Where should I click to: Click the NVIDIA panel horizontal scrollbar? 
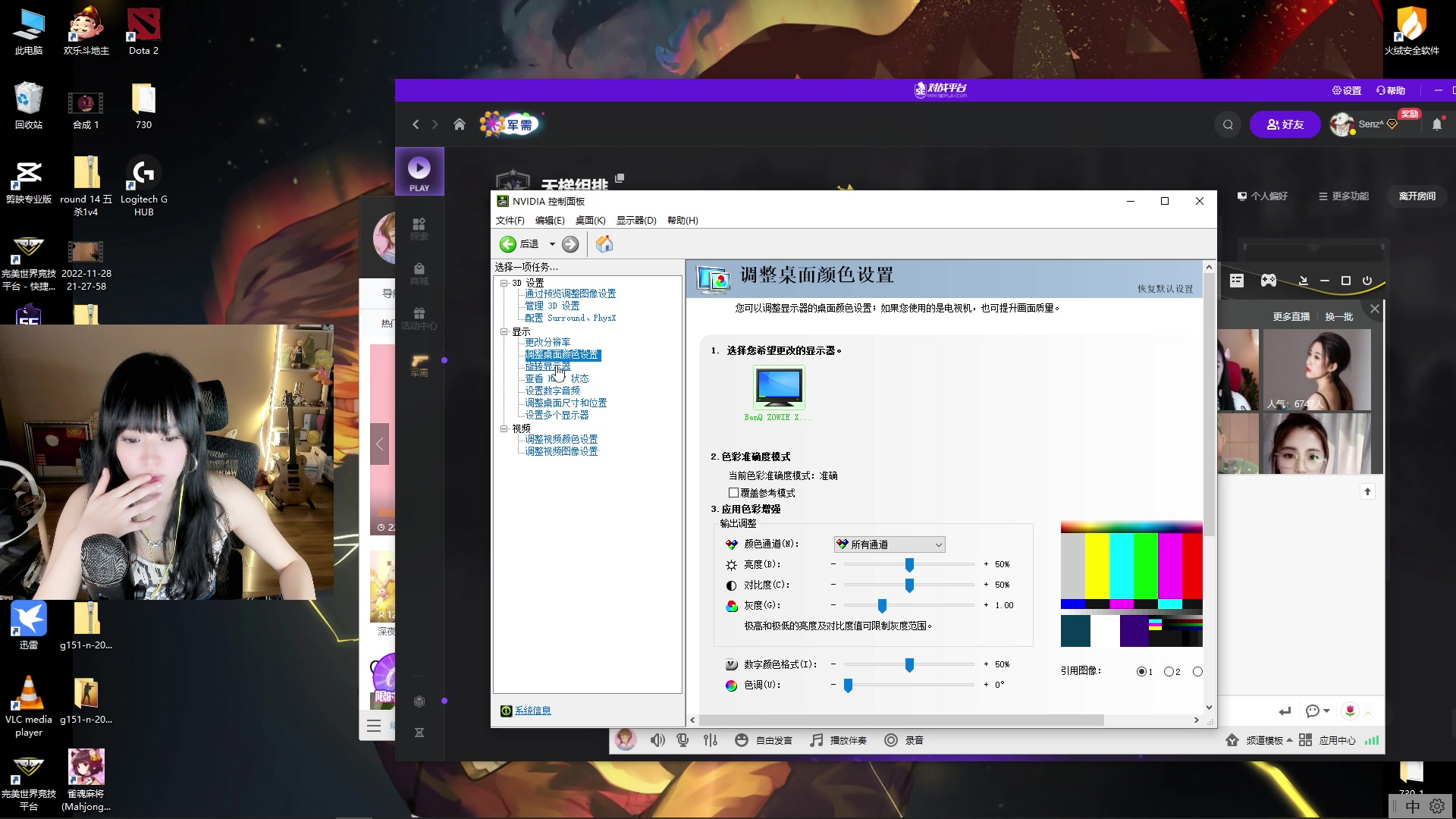[901, 720]
